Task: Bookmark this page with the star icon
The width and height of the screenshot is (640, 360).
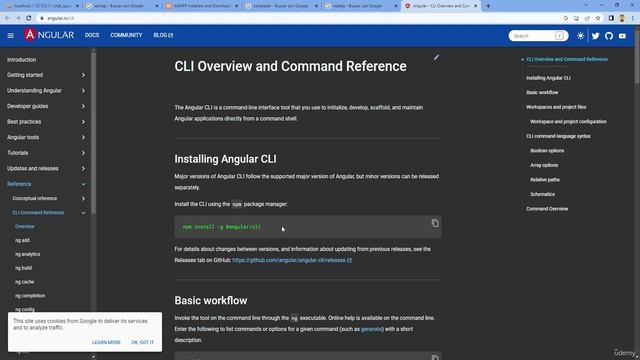Action: tap(598, 18)
